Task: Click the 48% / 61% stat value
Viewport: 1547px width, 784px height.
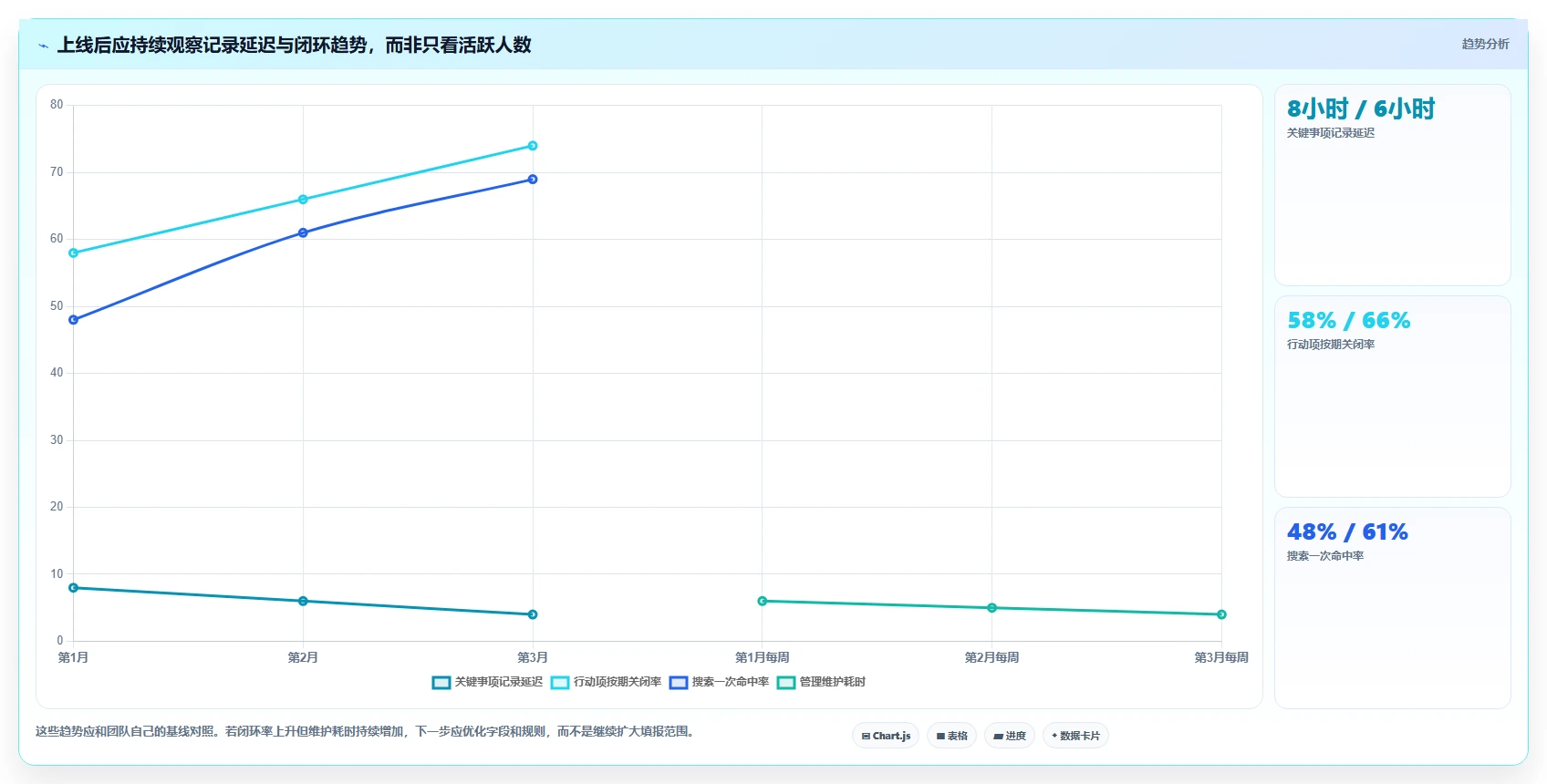Action: coord(1347,532)
